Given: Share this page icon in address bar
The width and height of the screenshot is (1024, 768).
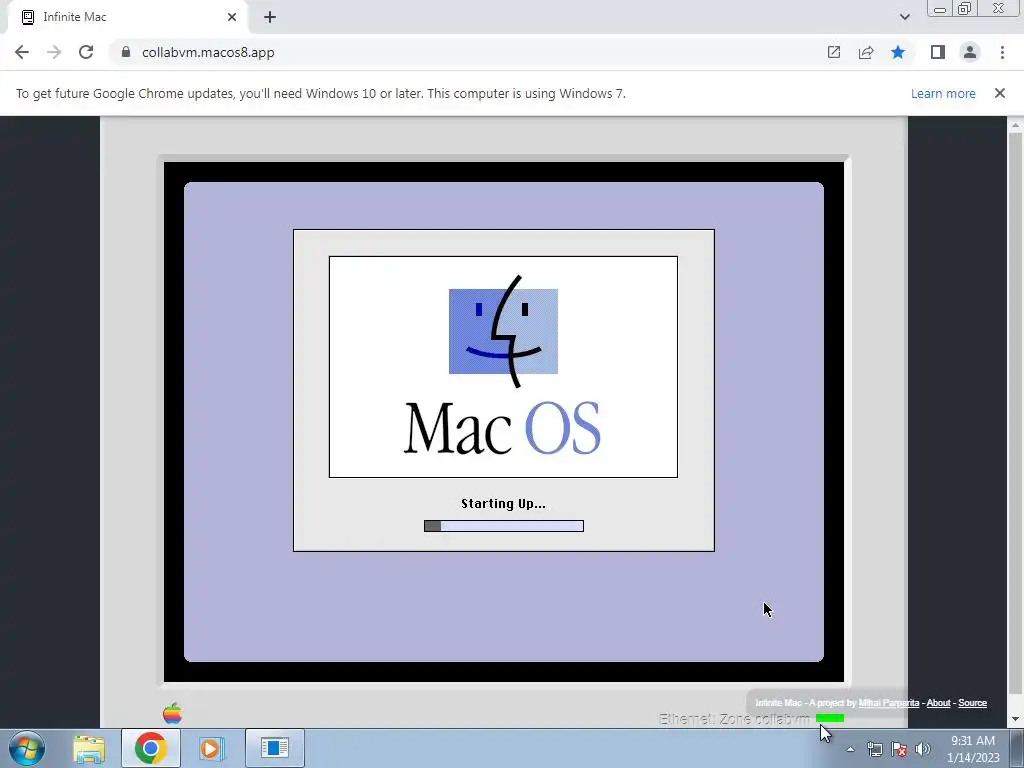Looking at the screenshot, I should (866, 52).
